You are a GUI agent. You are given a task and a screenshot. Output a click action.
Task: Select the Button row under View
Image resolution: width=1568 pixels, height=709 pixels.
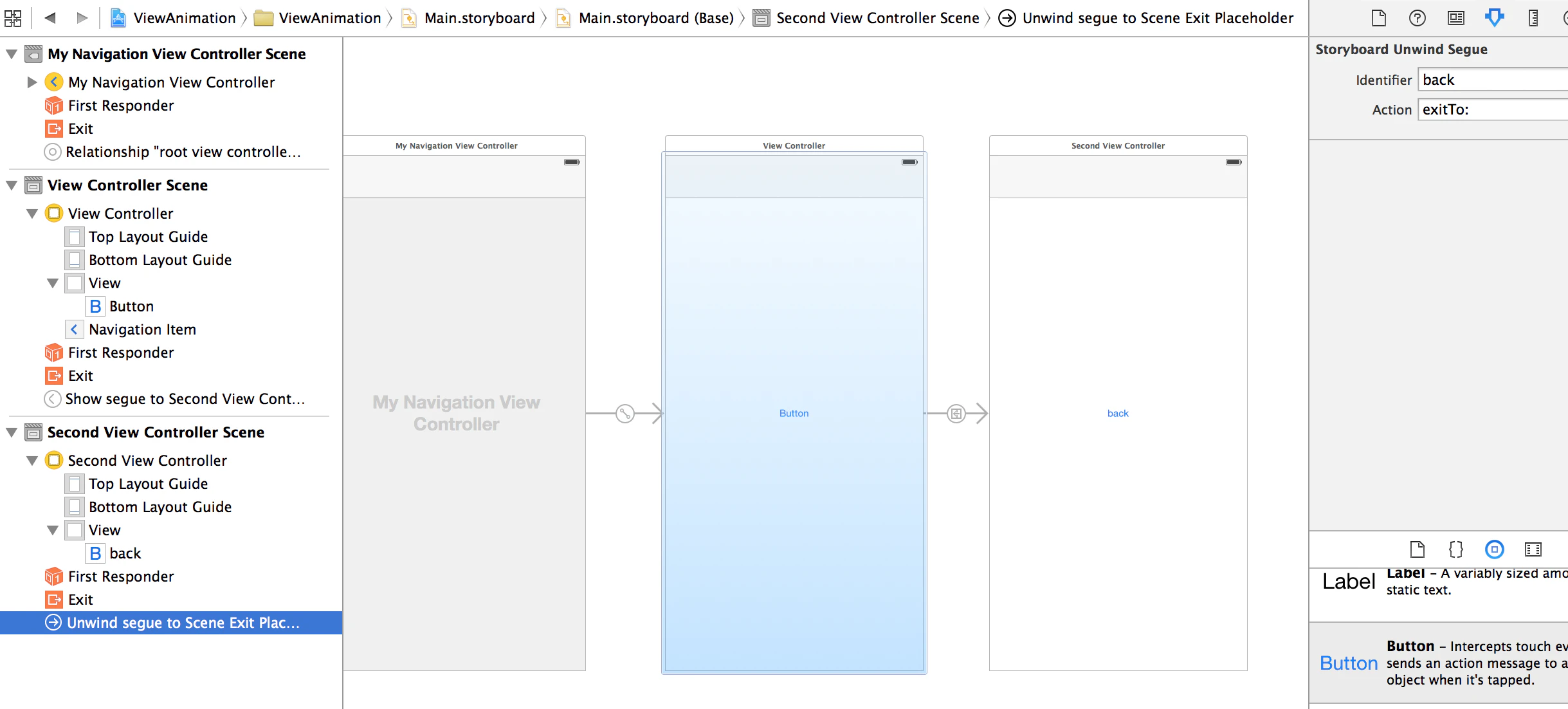(171, 306)
